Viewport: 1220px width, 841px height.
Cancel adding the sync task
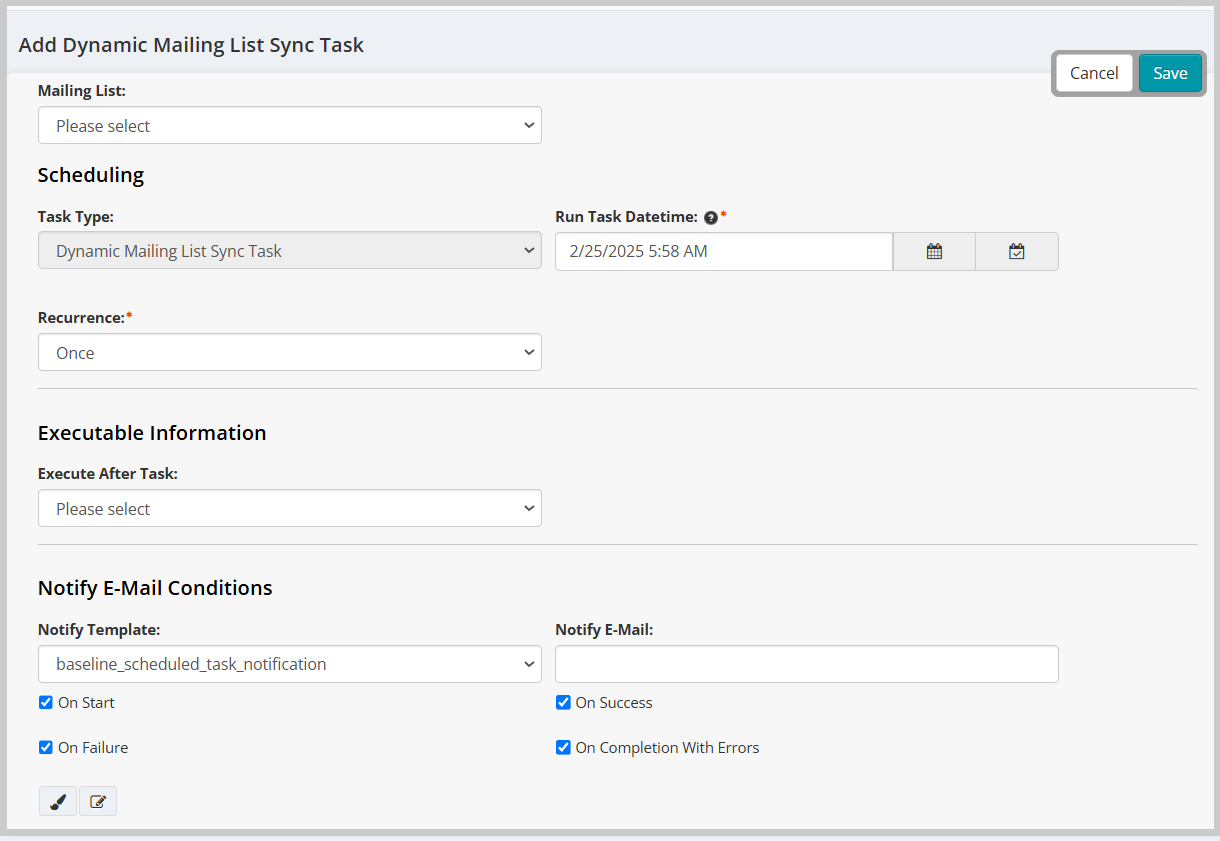coord(1093,73)
